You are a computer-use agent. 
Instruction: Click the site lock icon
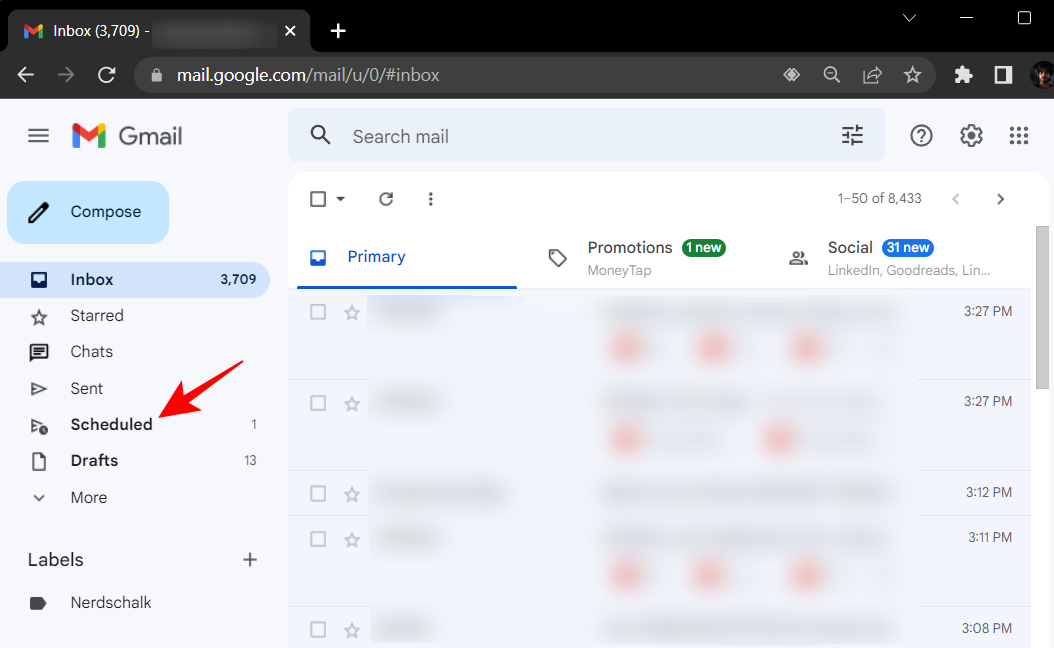[157, 75]
